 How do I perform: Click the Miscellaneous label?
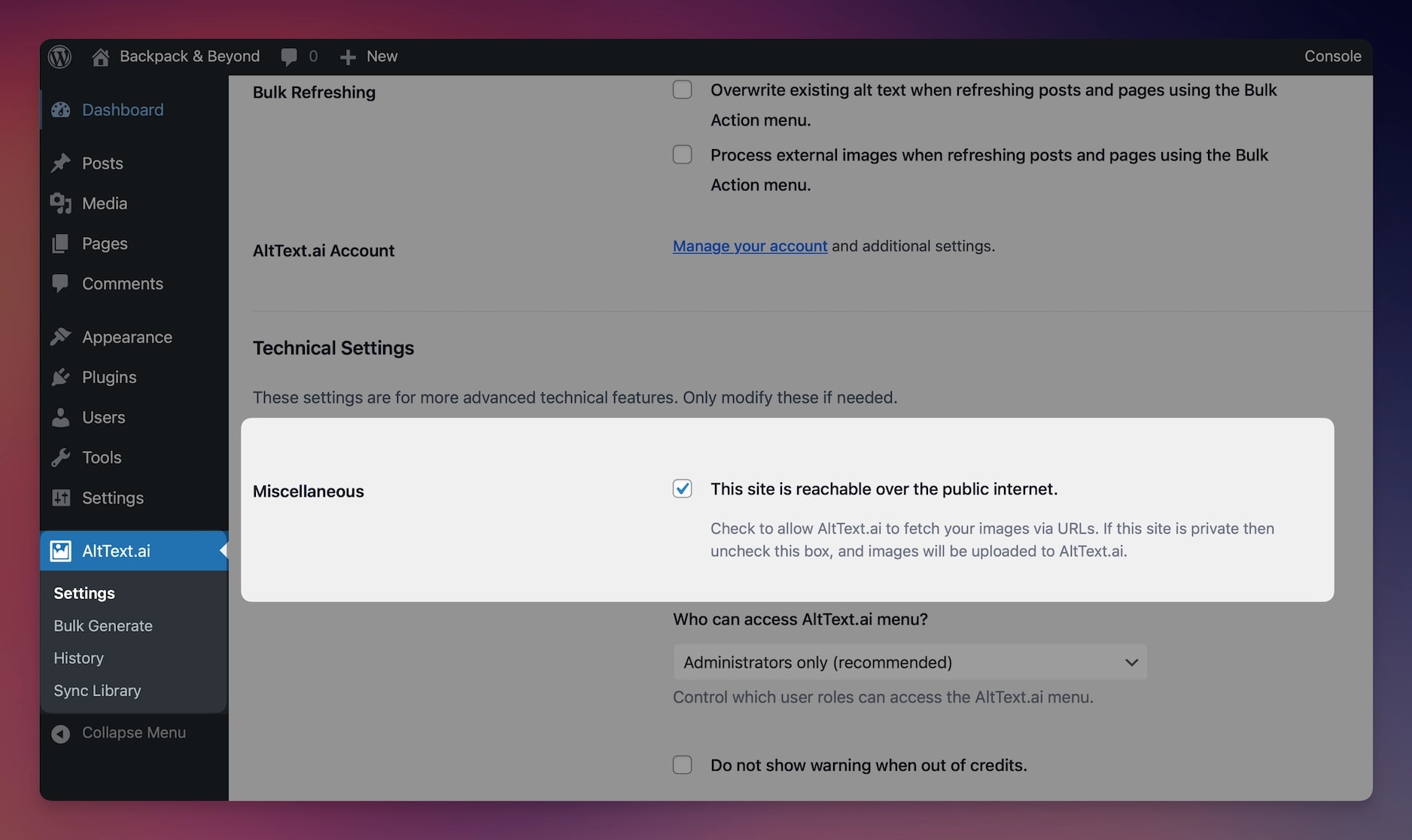click(x=309, y=492)
